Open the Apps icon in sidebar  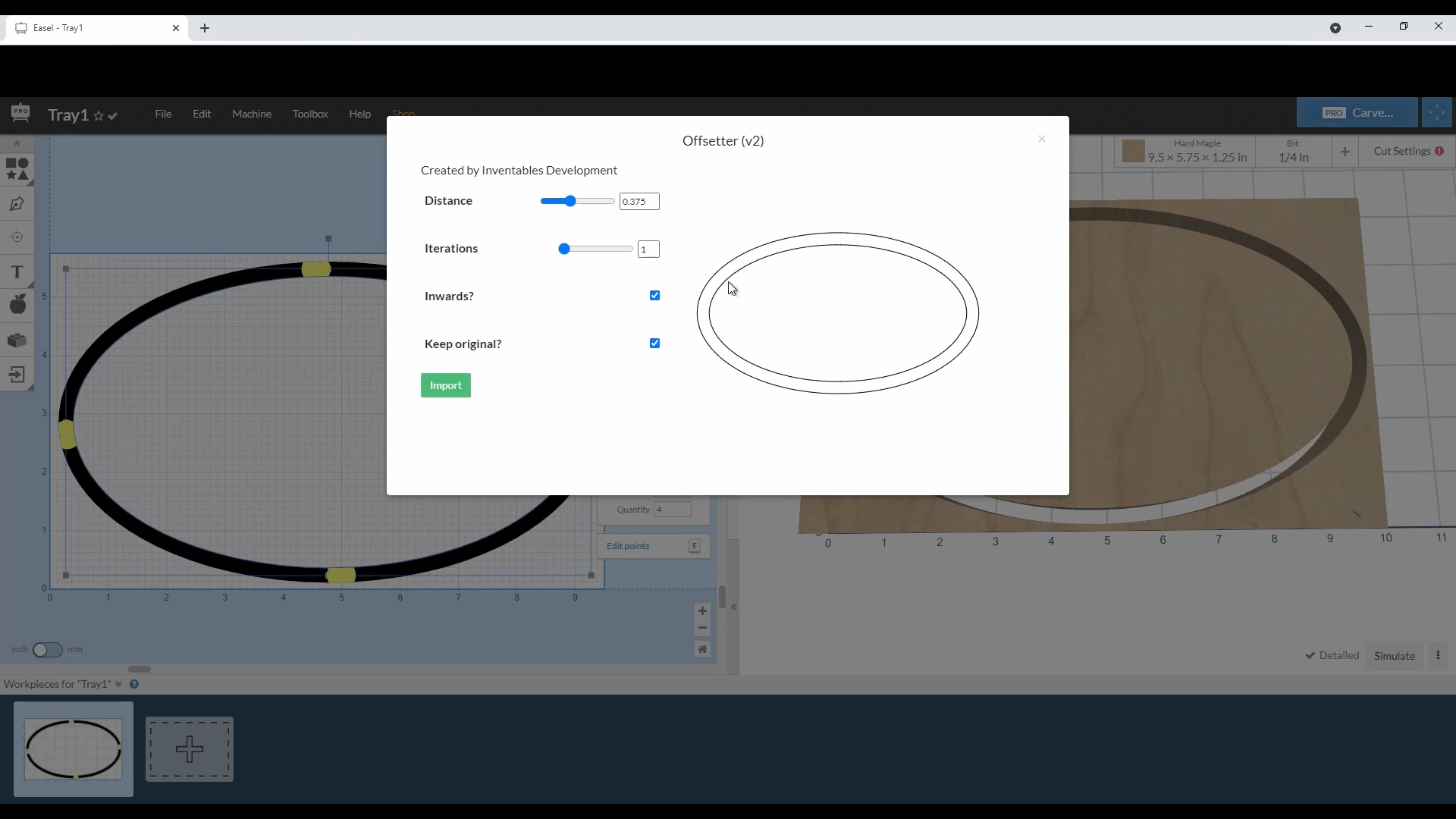(x=17, y=305)
